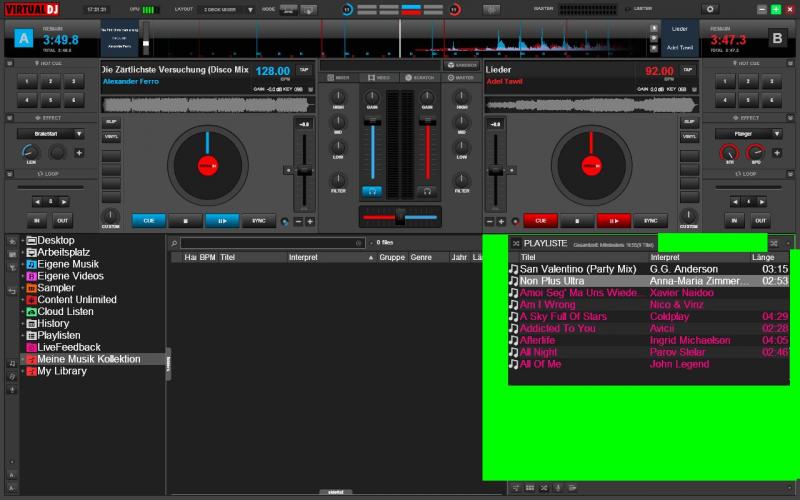The image size is (800, 500).
Task: Click note icon of San Valentino row
Action: coord(513,269)
